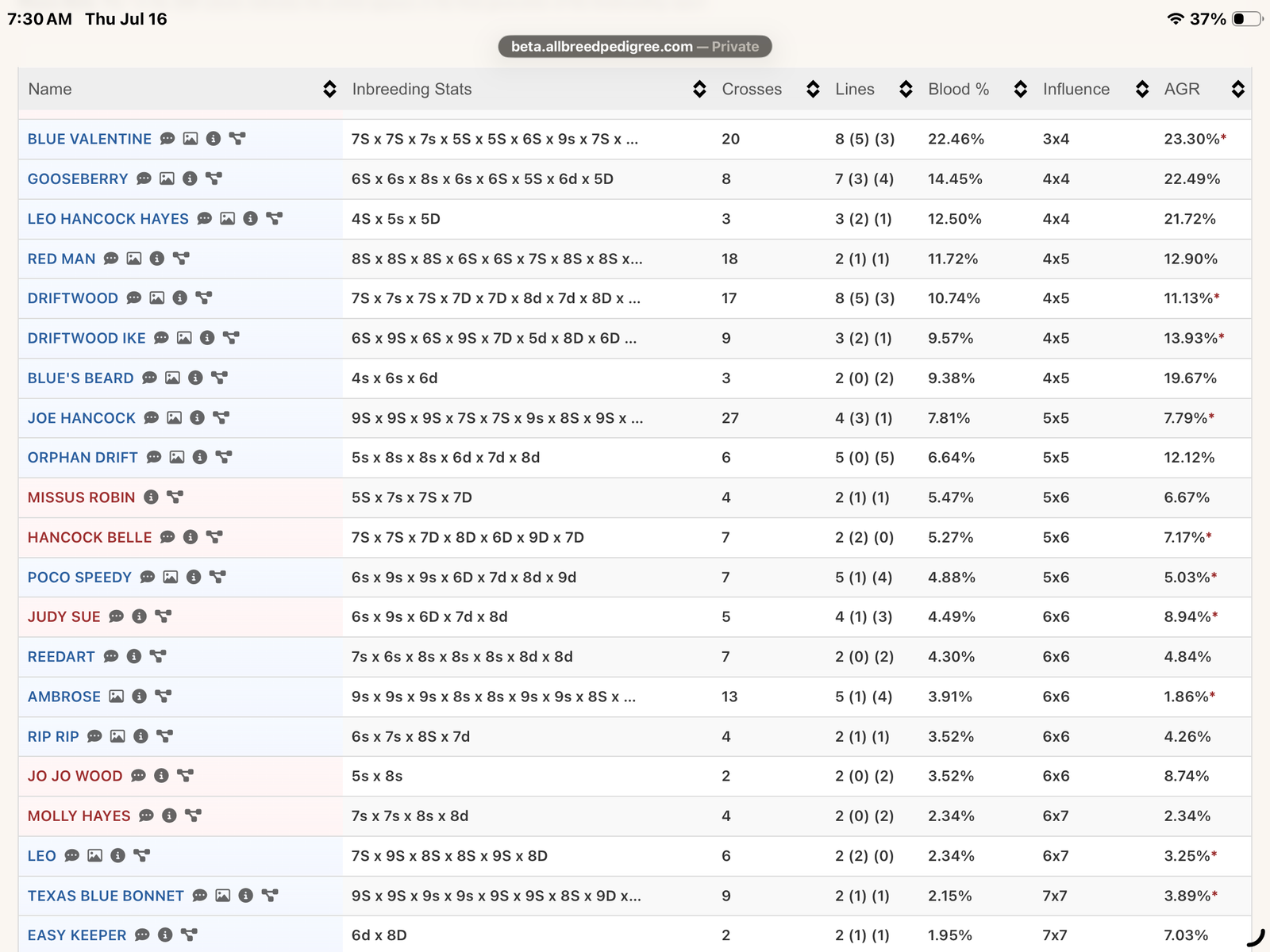
Task: Open comments icon for RIP RIP
Action: [x=94, y=736]
